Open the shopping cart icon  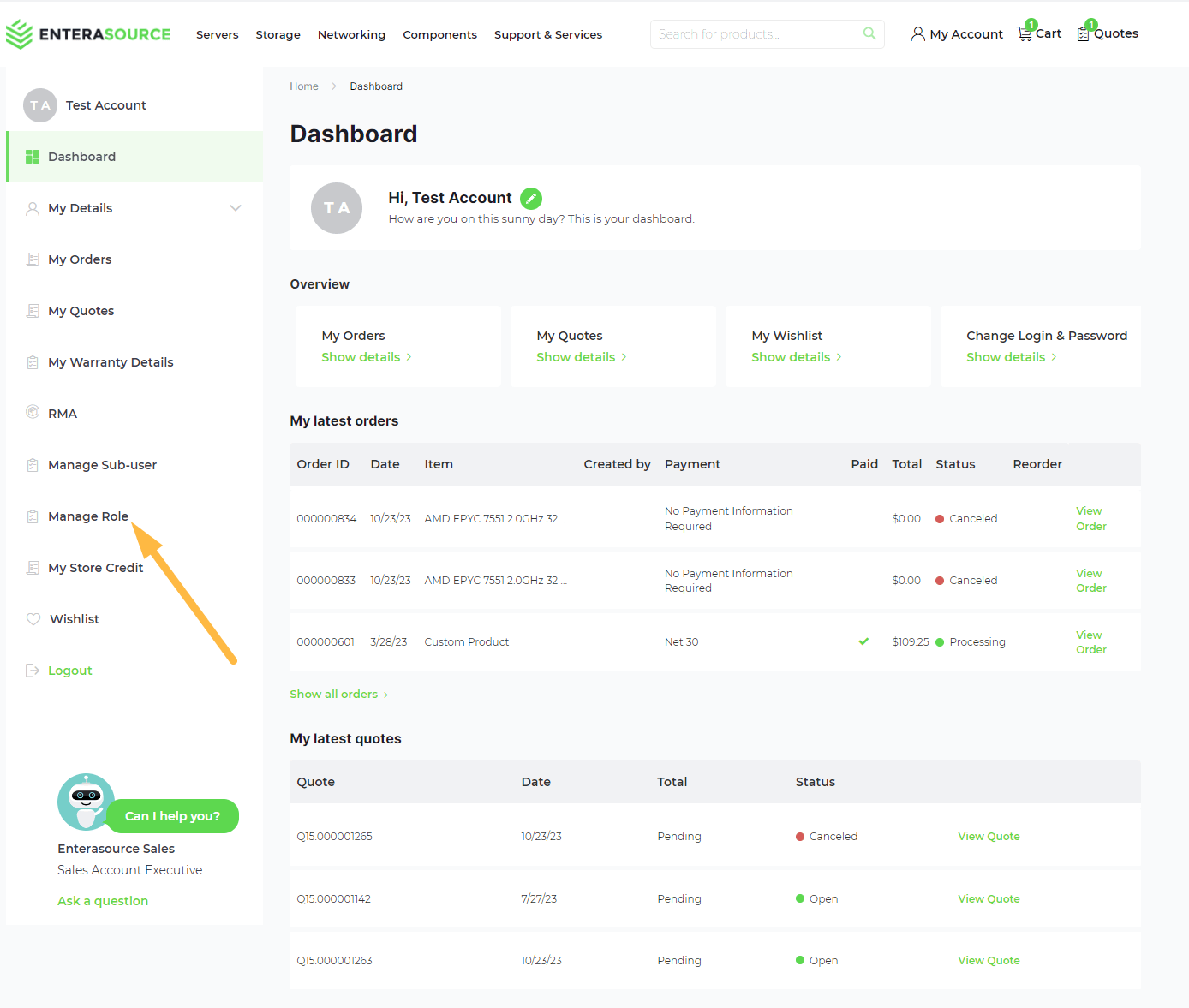click(1025, 34)
